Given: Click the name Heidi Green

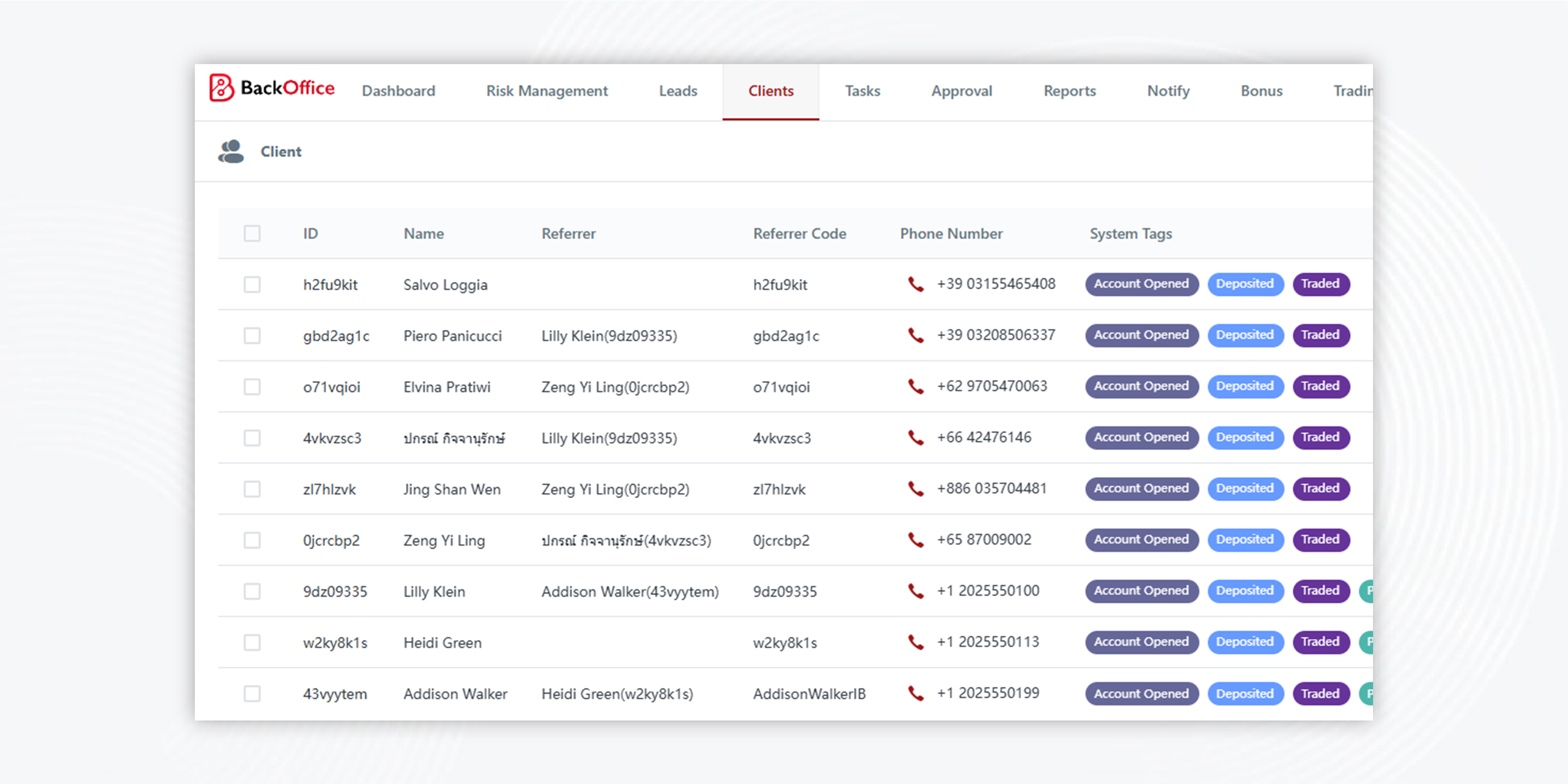Looking at the screenshot, I should point(443,643).
